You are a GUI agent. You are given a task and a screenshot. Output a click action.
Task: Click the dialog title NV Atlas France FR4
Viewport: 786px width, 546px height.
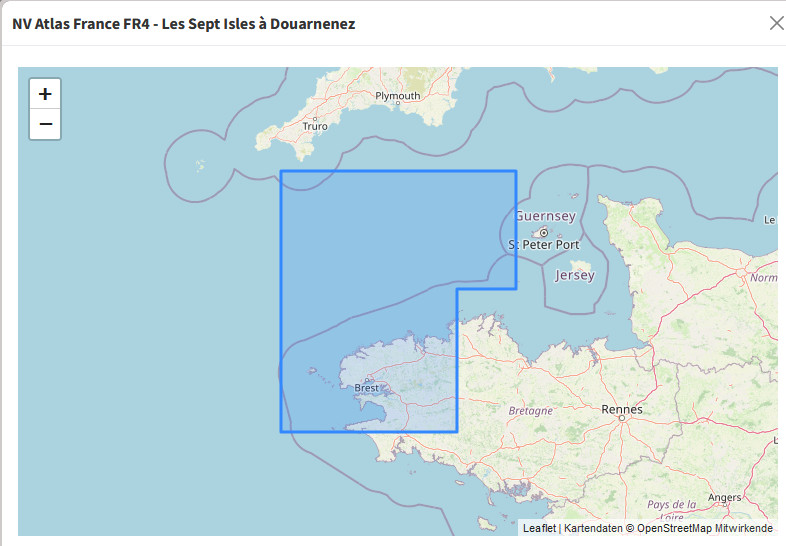pos(183,23)
